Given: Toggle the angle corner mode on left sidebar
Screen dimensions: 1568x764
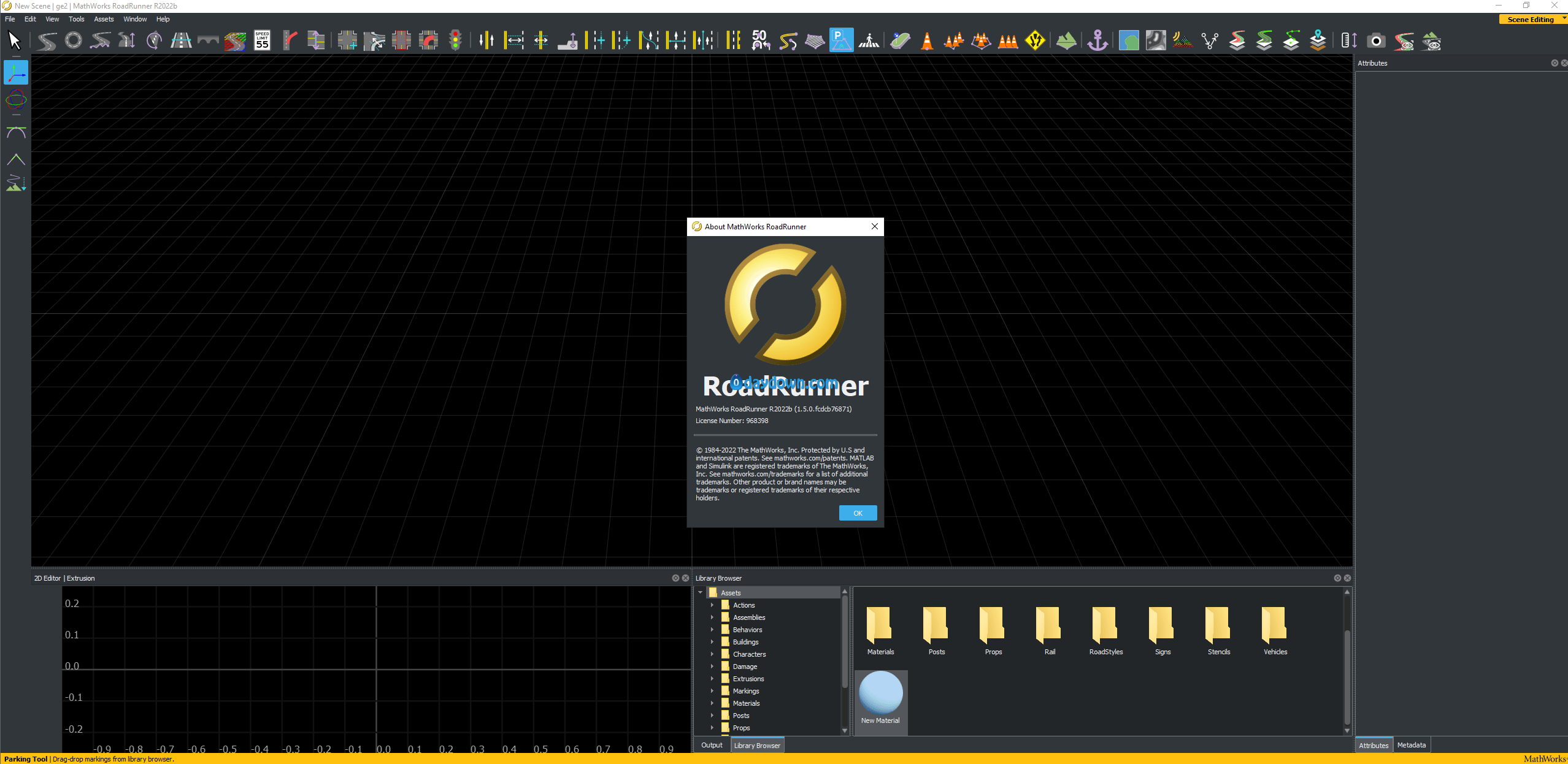Looking at the screenshot, I should click(16, 159).
